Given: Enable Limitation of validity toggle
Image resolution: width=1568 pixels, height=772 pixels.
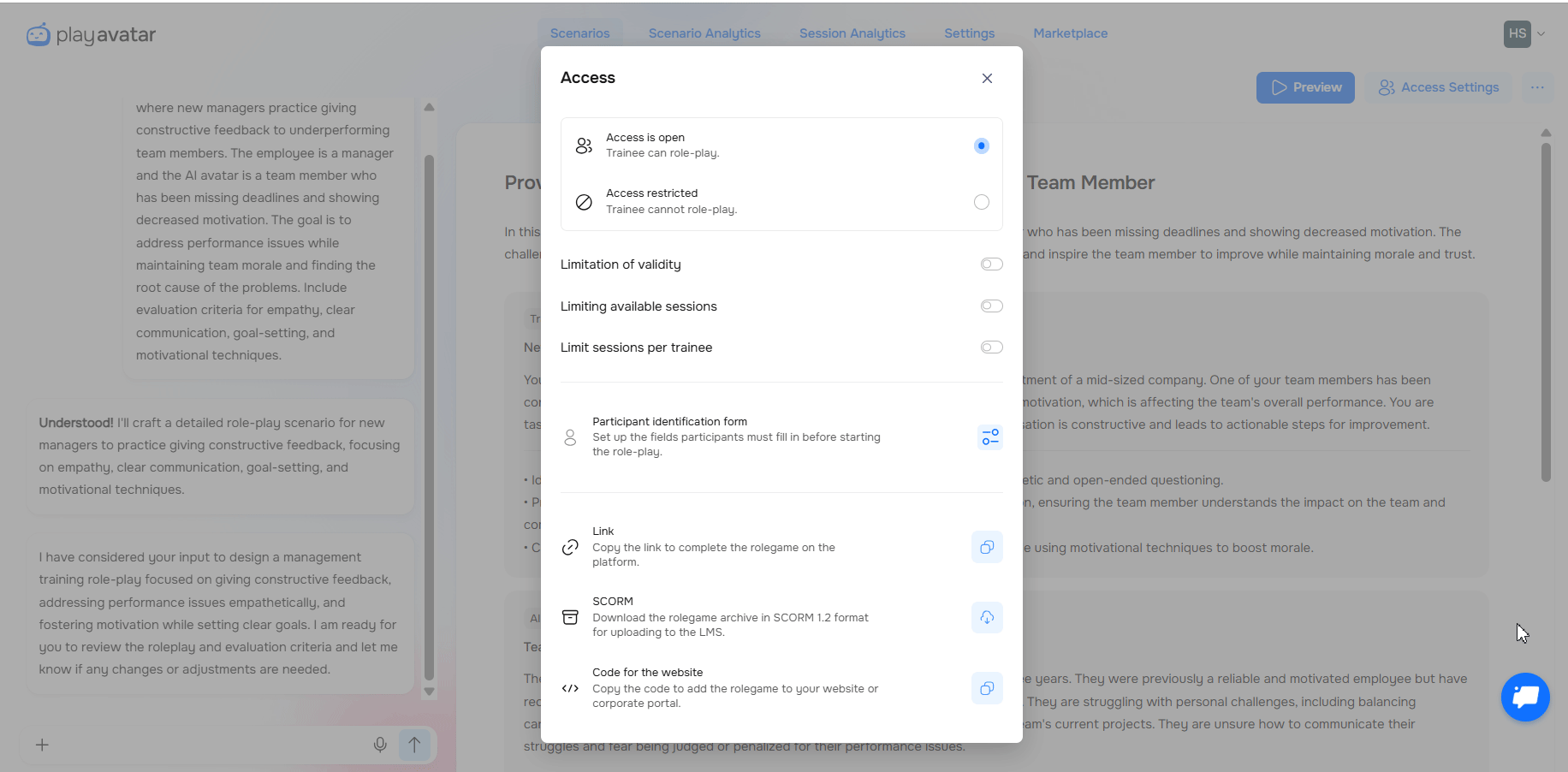Looking at the screenshot, I should click(x=991, y=264).
